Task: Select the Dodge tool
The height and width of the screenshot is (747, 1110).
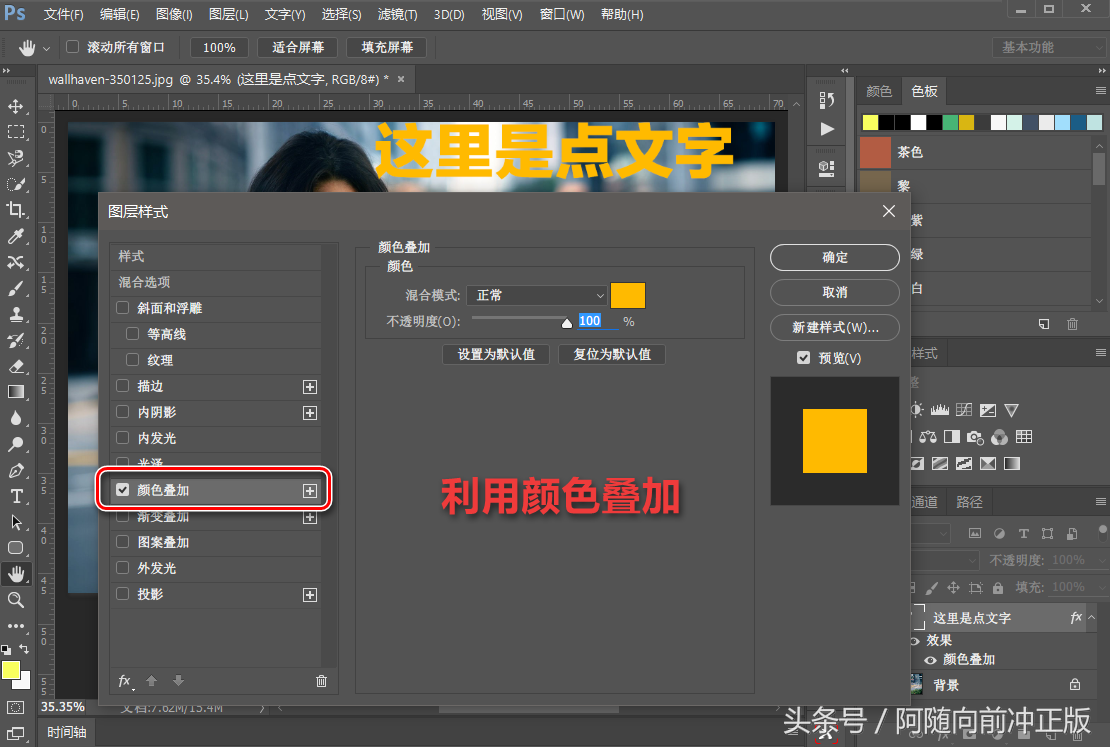Action: coord(16,445)
